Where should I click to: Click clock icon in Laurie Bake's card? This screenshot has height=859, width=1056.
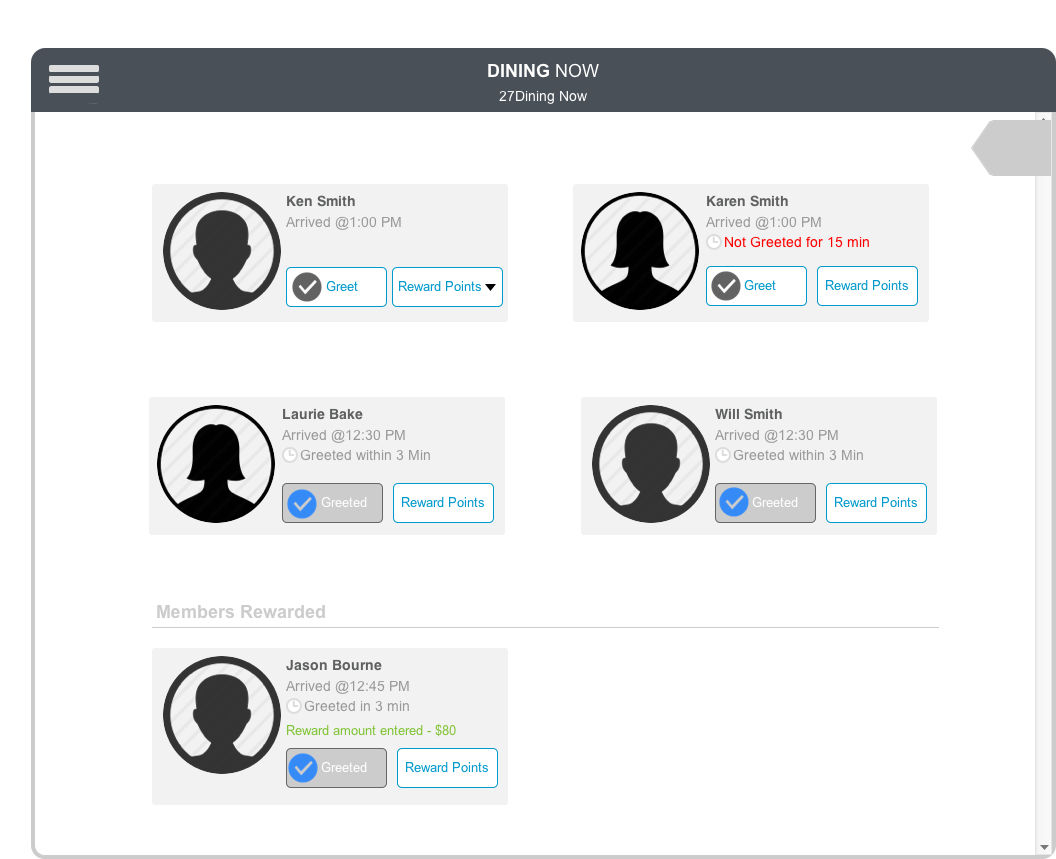(290, 455)
